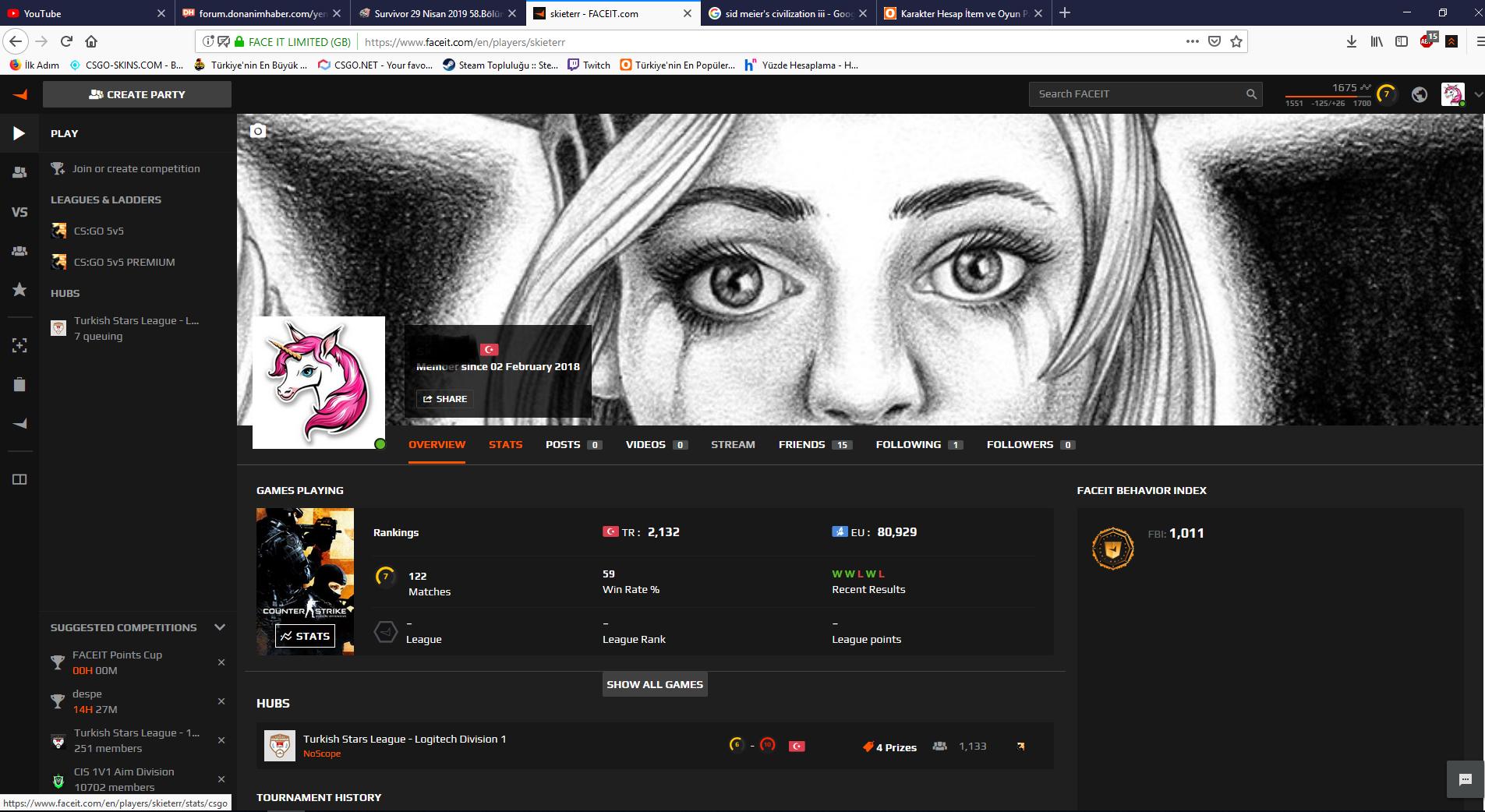This screenshot has width=1485, height=812.
Task: Open Turkish Stars League Logitech Division 1 hub
Action: tap(405, 739)
